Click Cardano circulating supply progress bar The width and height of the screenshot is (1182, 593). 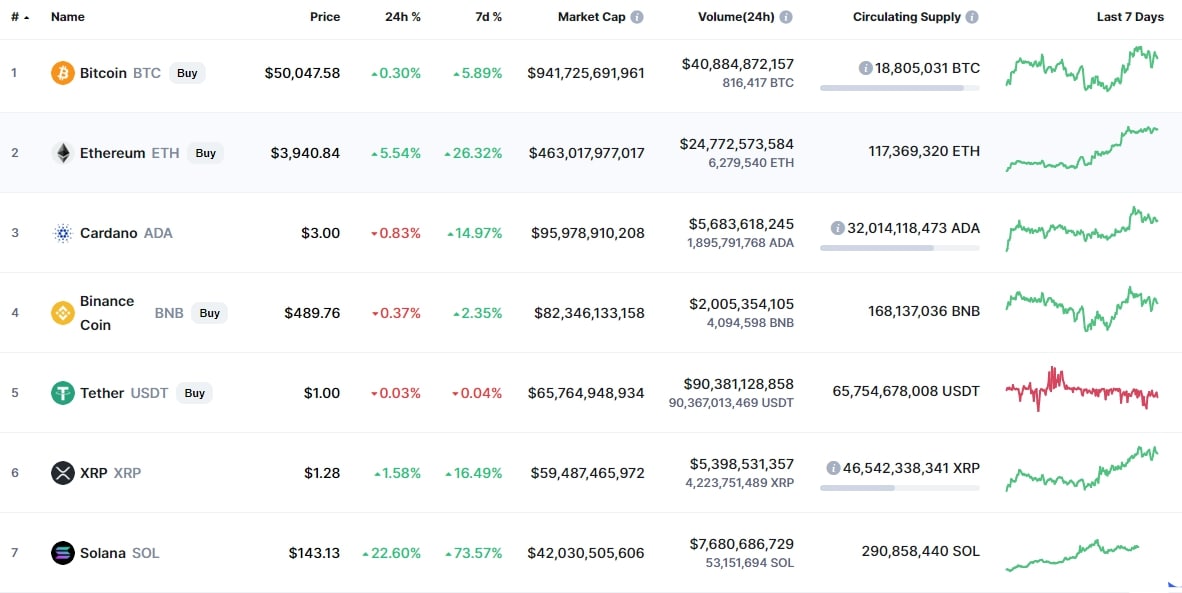[900, 248]
